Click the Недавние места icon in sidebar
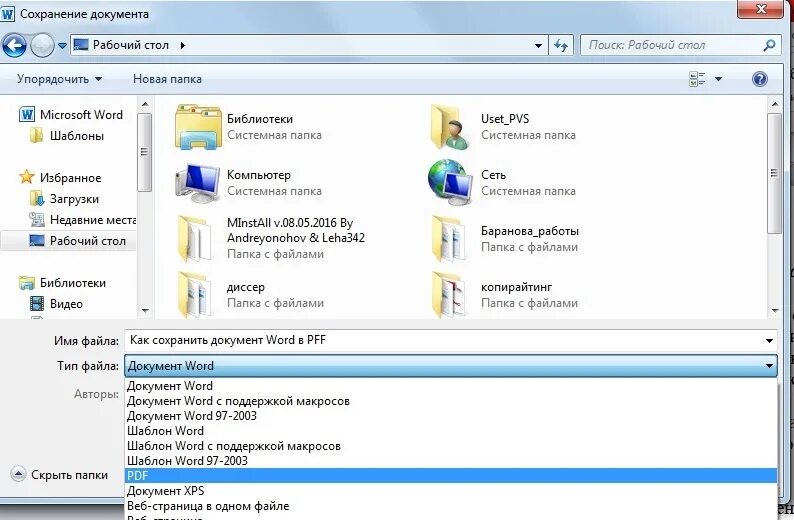The width and height of the screenshot is (794, 520). 37,220
